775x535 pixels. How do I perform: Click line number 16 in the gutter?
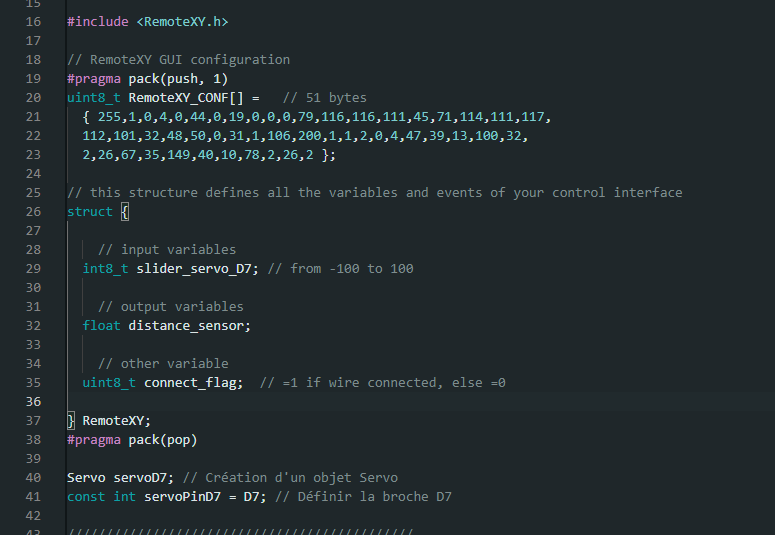pyautogui.click(x=33, y=22)
